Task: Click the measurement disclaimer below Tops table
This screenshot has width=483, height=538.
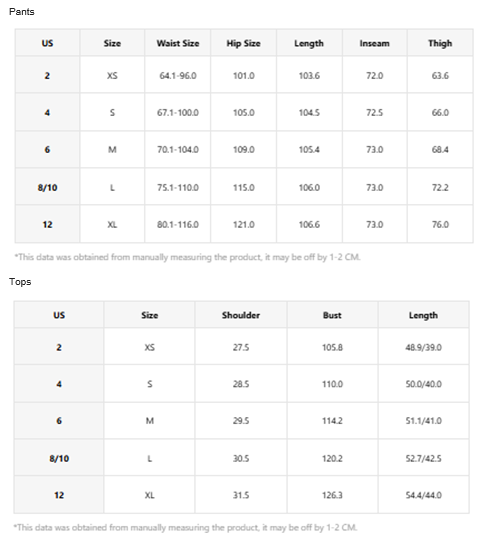Action: (x=185, y=527)
